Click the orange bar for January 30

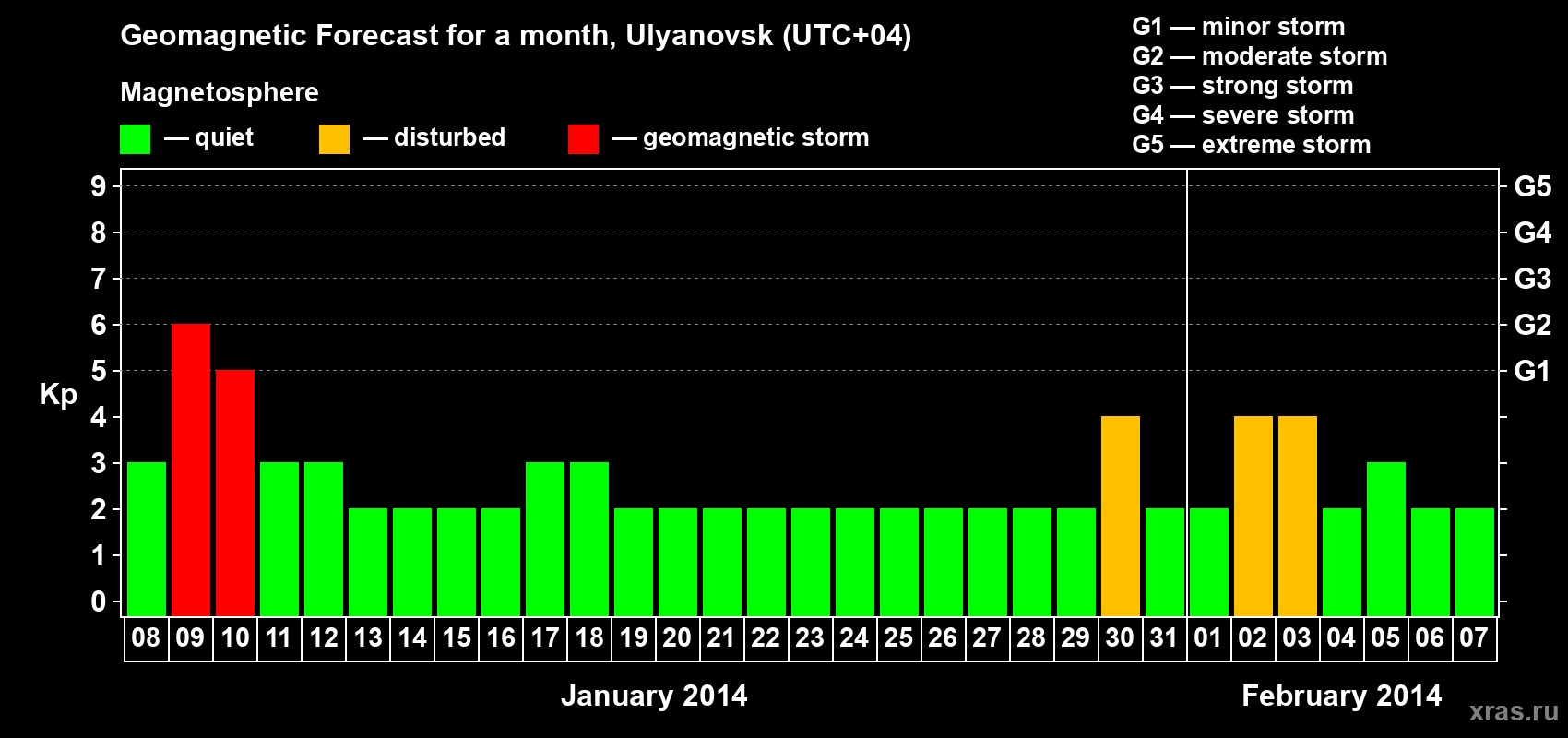1121,516
